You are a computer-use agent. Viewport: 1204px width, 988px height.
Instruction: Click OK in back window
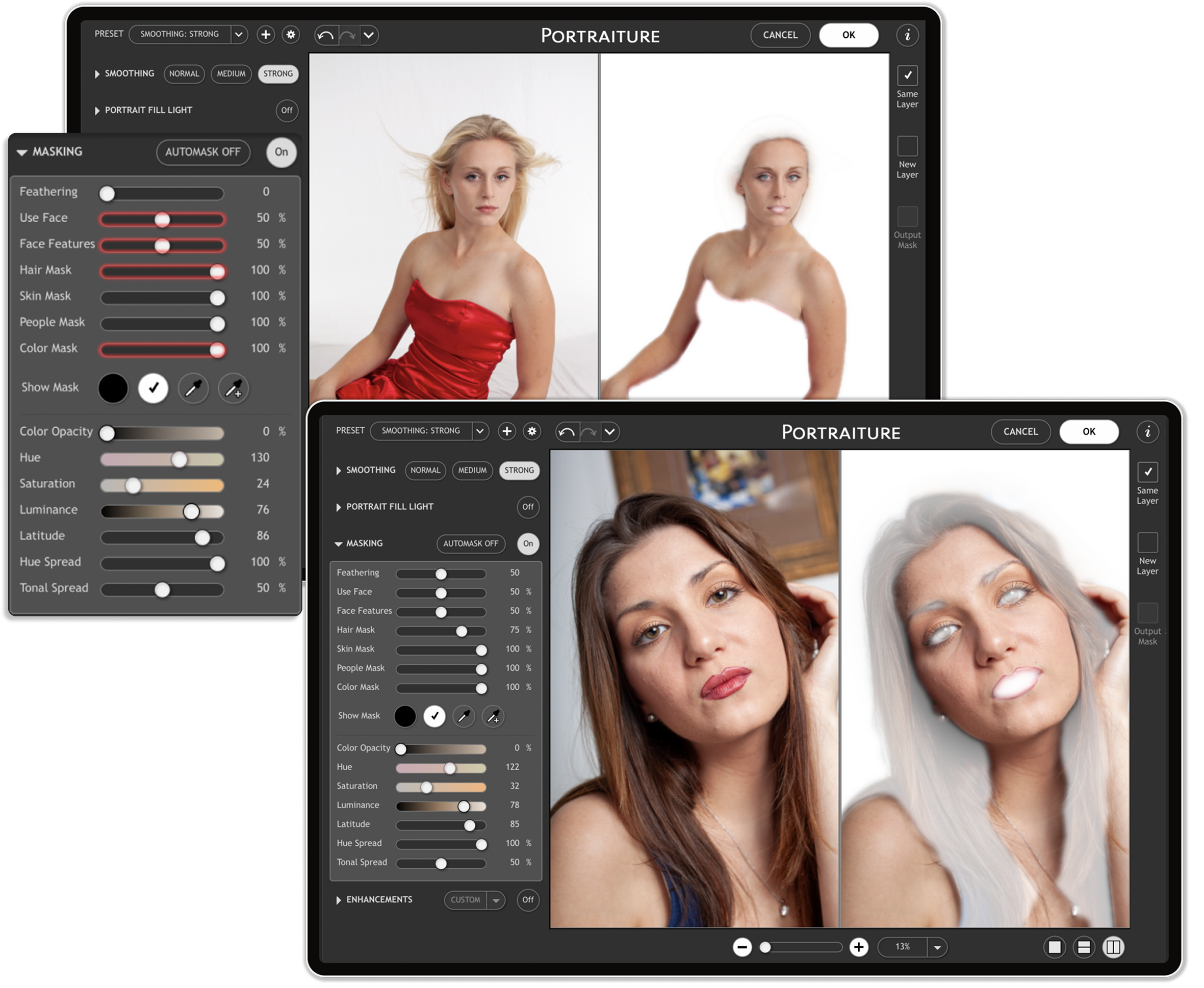click(848, 35)
